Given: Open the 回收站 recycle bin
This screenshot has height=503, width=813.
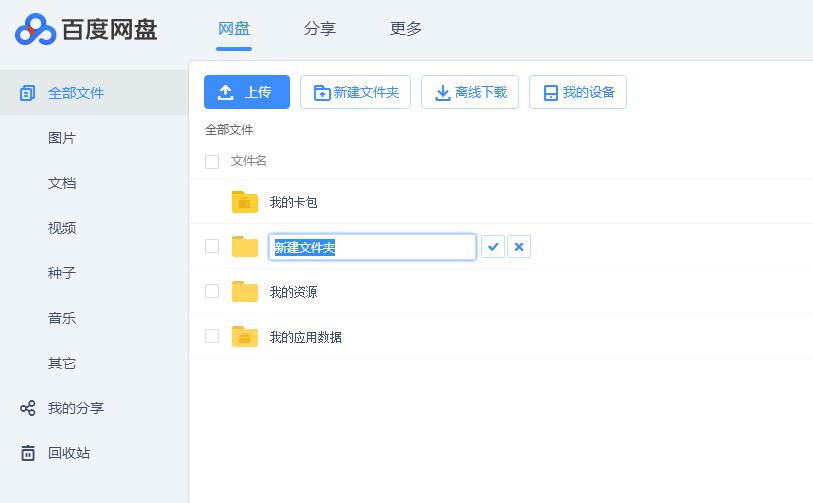Looking at the screenshot, I should pos(68,453).
